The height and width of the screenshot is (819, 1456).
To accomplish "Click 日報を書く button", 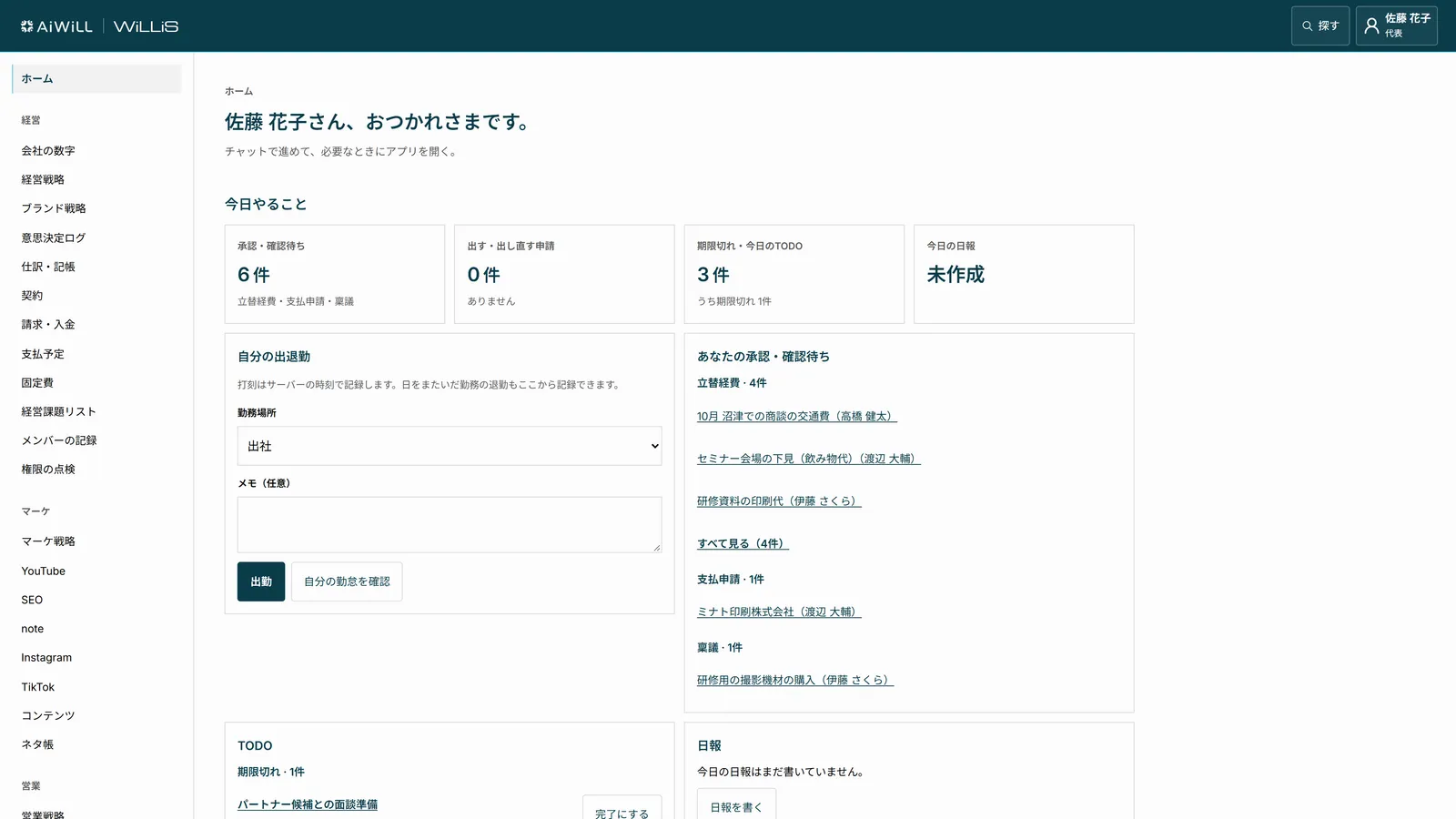I will click(736, 804).
